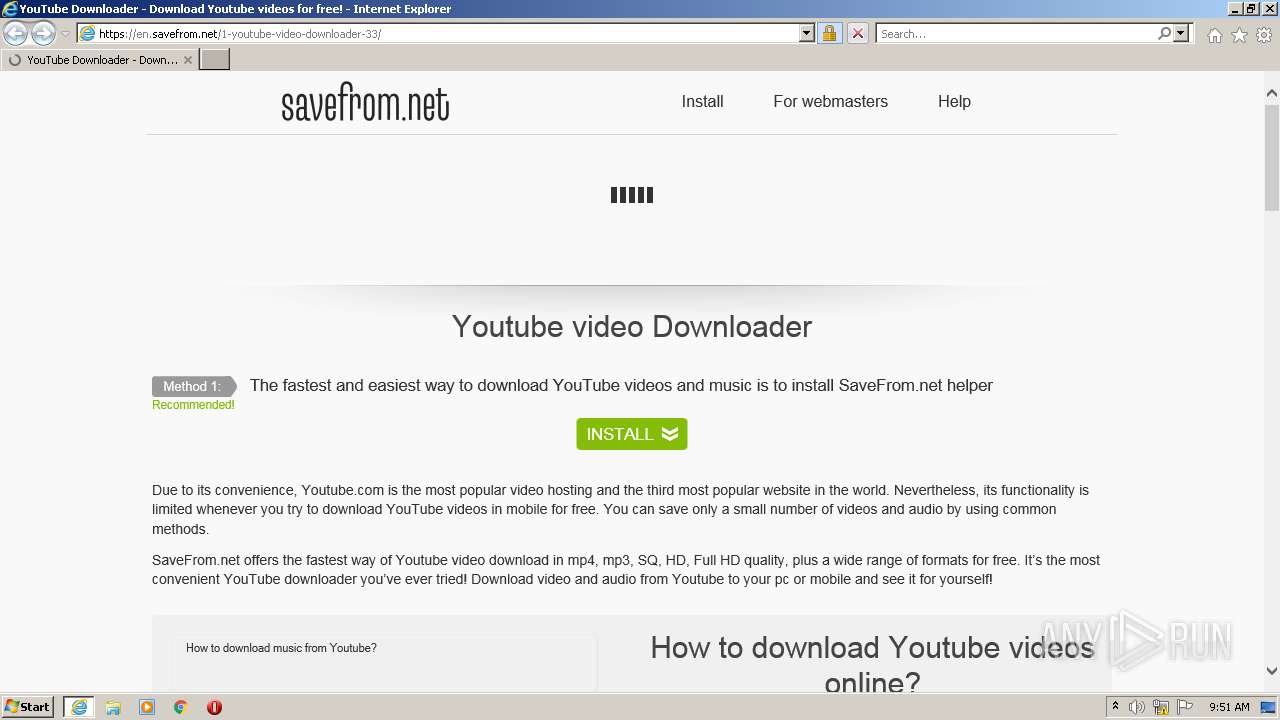Viewport: 1280px width, 720px height.
Task: Open the Help navigation link
Action: pos(954,101)
